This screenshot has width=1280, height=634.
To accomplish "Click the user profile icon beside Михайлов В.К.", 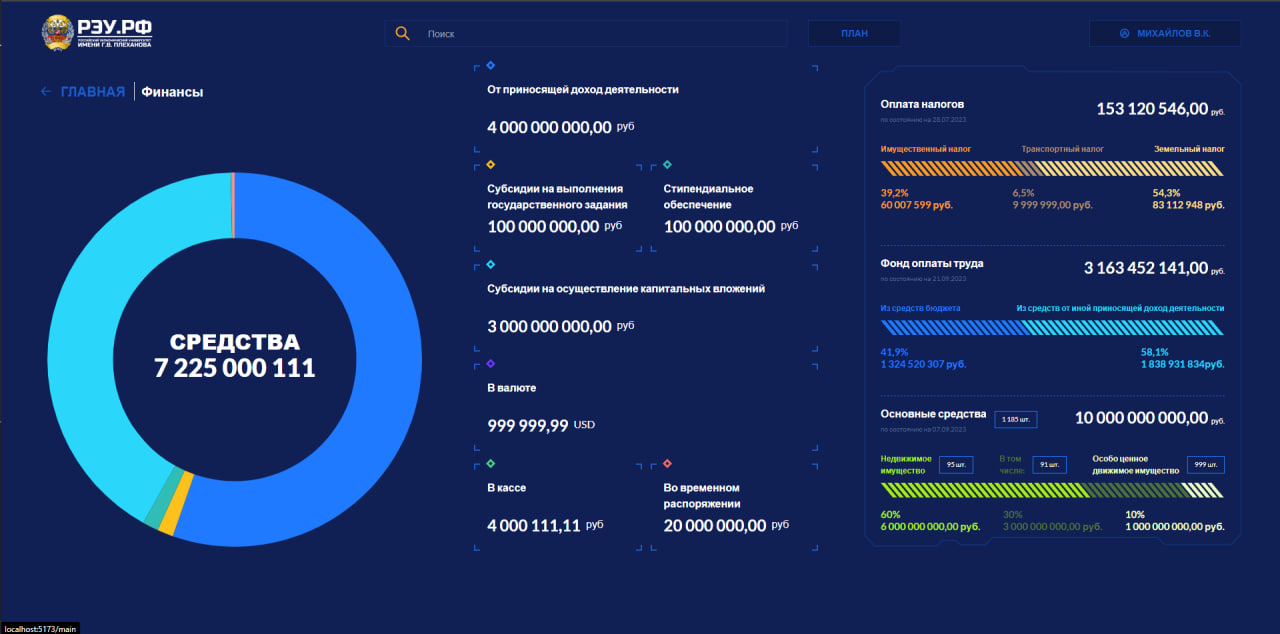I will pyautogui.click(x=1124, y=33).
